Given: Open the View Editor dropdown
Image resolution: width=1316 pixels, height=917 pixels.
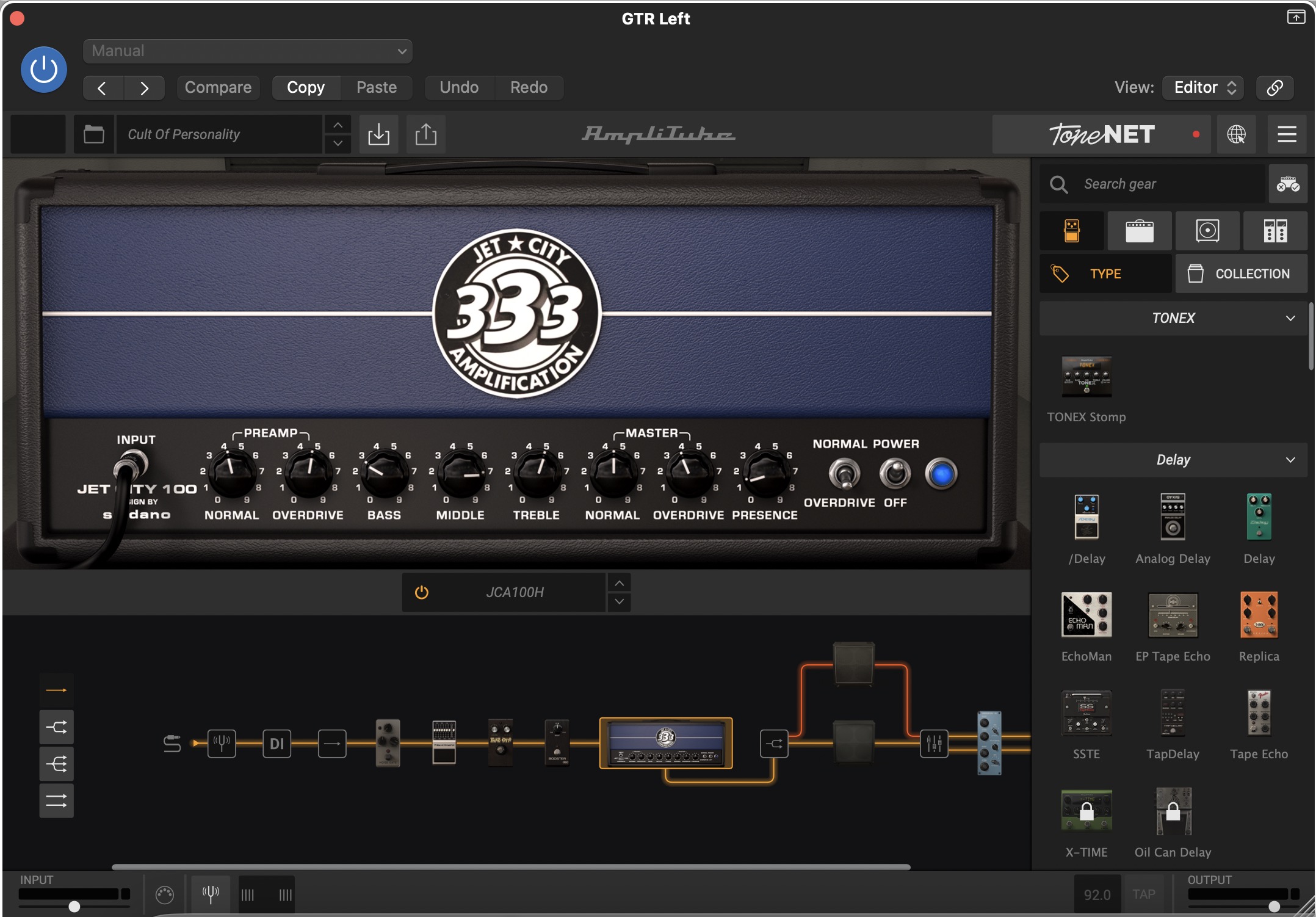Looking at the screenshot, I should (x=1202, y=87).
